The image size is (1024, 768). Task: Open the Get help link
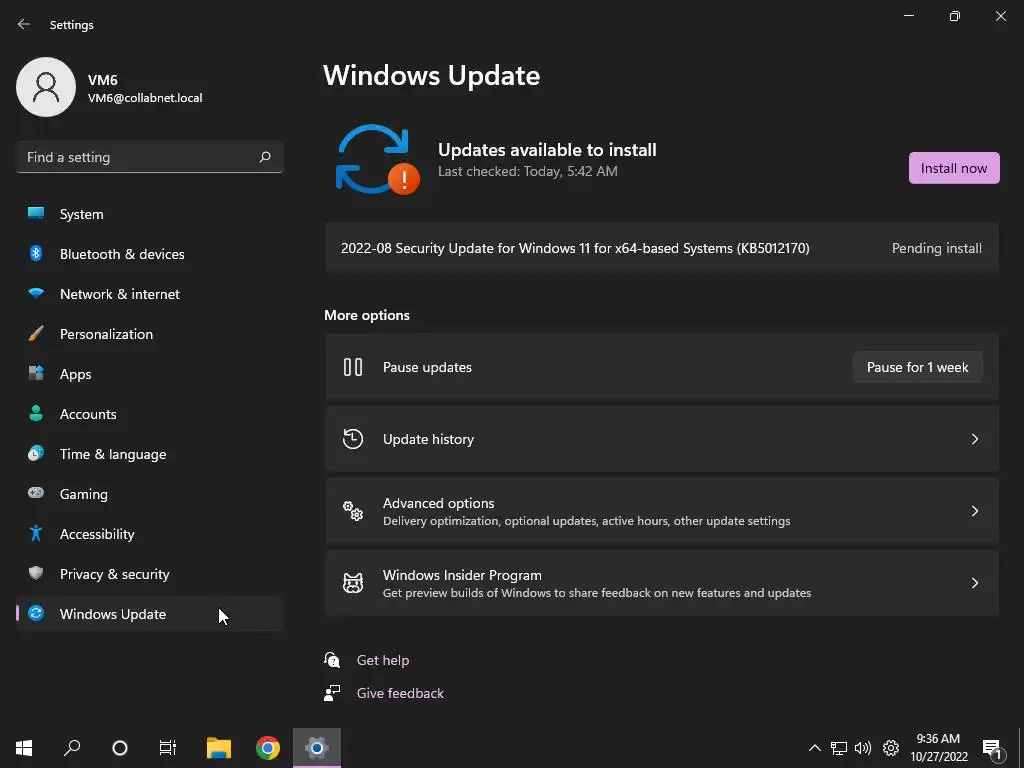(x=383, y=660)
